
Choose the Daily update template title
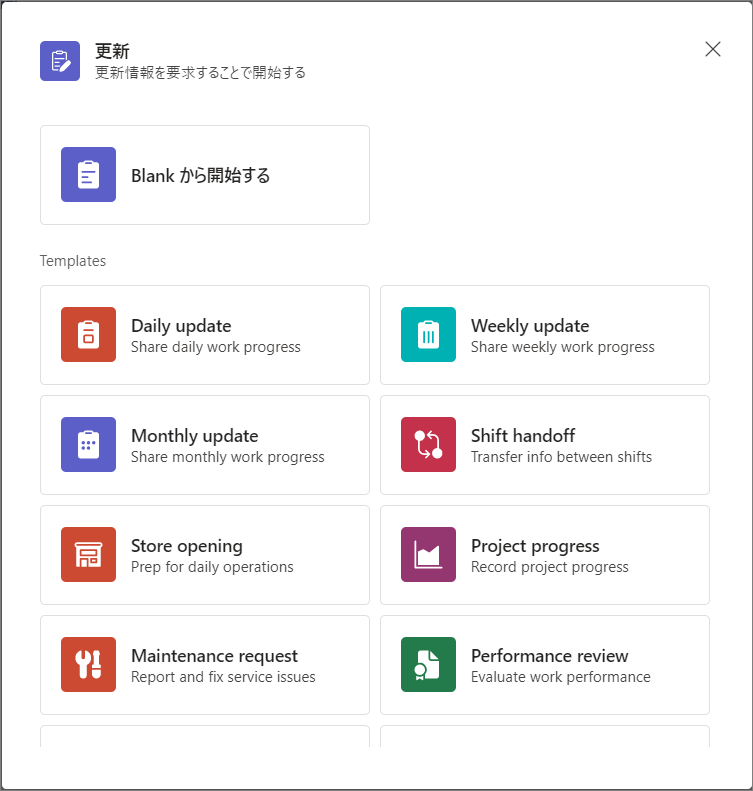(181, 326)
